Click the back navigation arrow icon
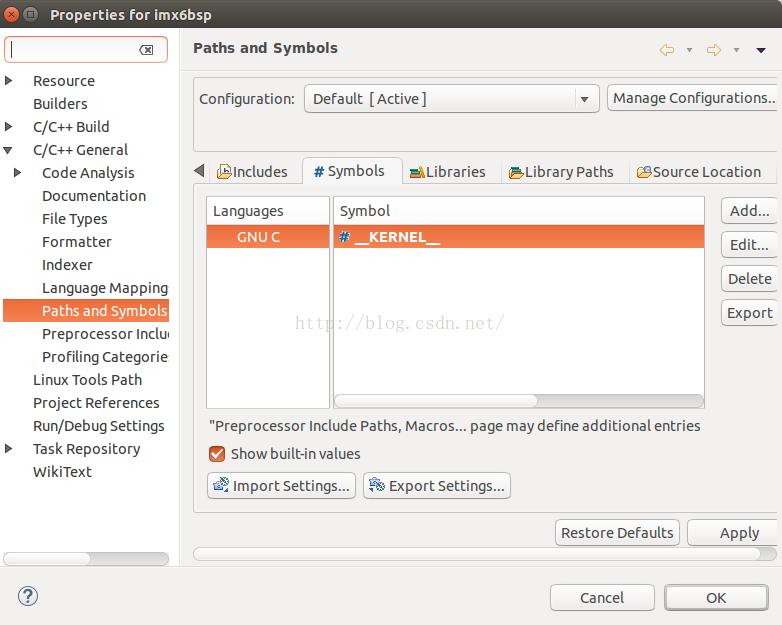Screen dimensions: 782x625 [x=666, y=50]
